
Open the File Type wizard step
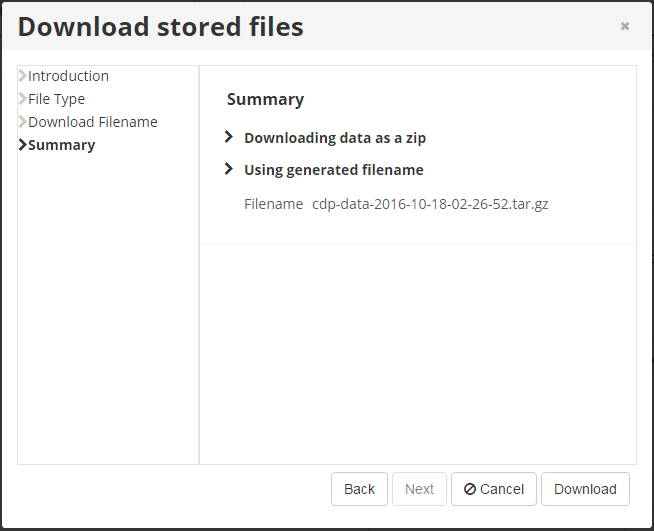(56, 99)
